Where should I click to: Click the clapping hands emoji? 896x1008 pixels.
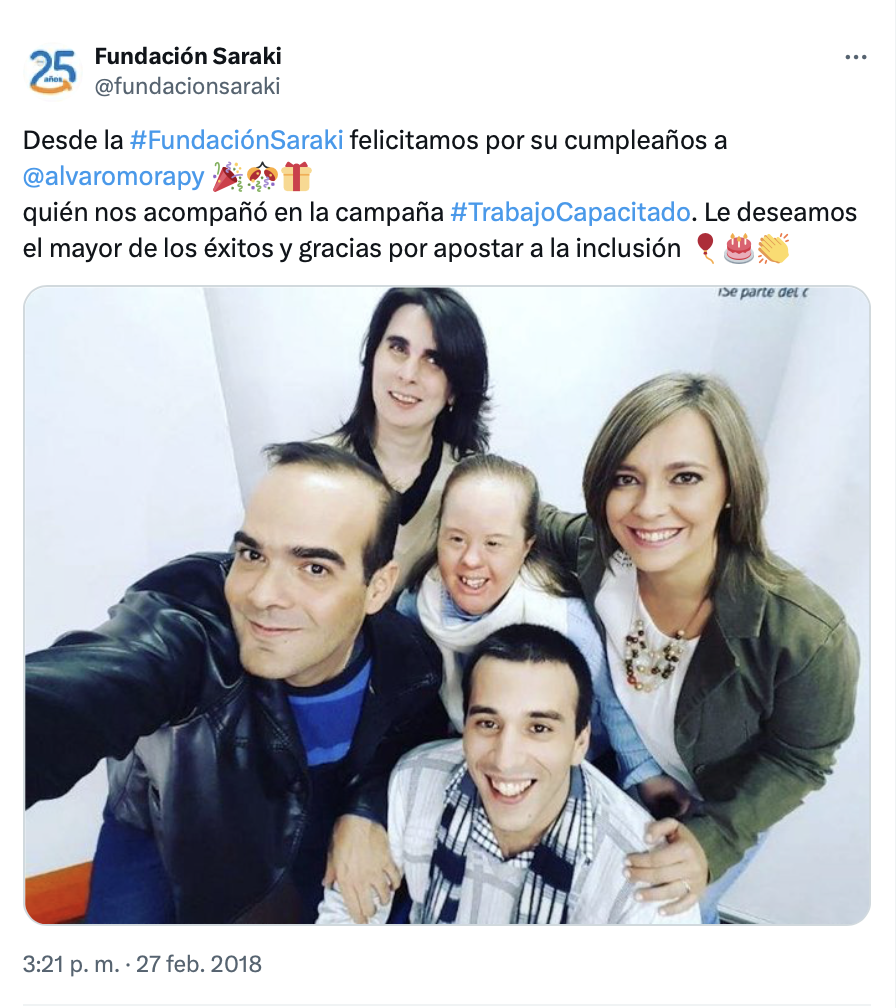tap(773, 249)
